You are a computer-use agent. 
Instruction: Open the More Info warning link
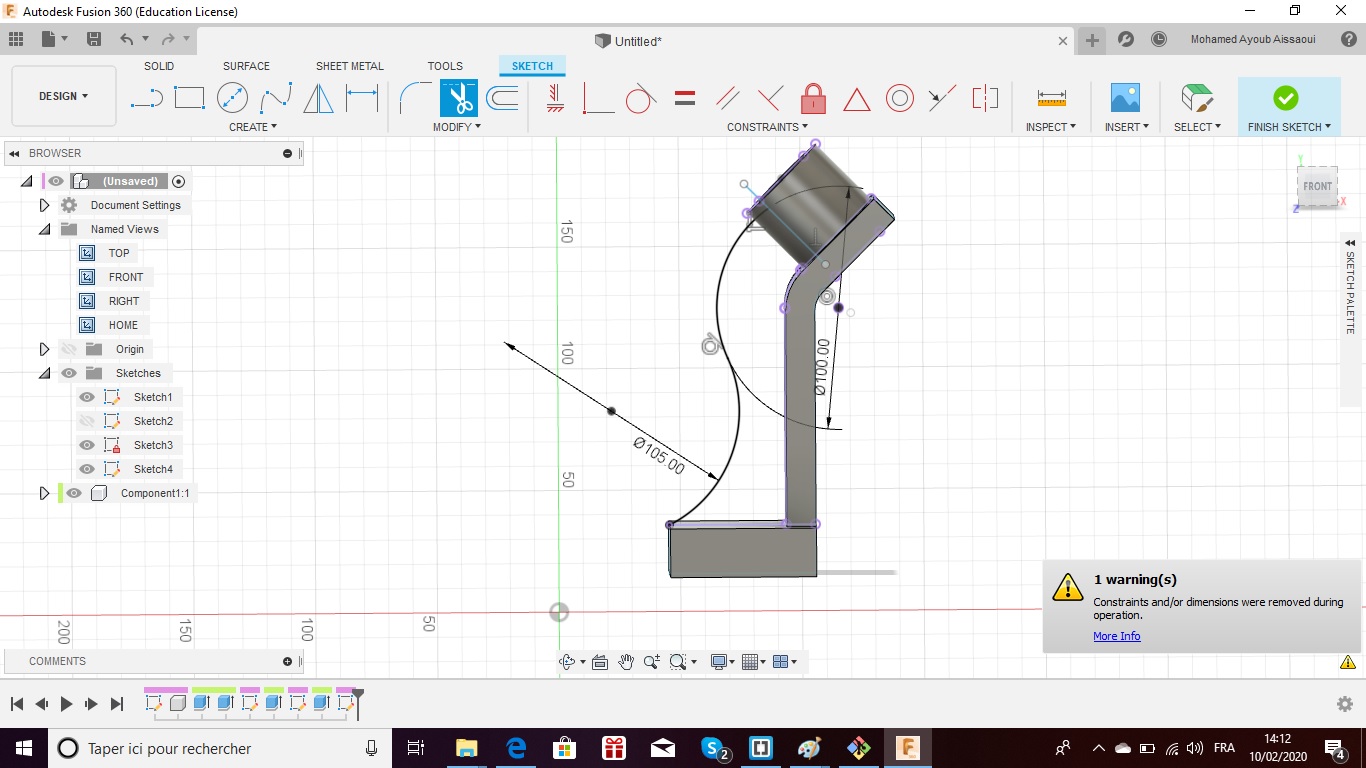1116,636
